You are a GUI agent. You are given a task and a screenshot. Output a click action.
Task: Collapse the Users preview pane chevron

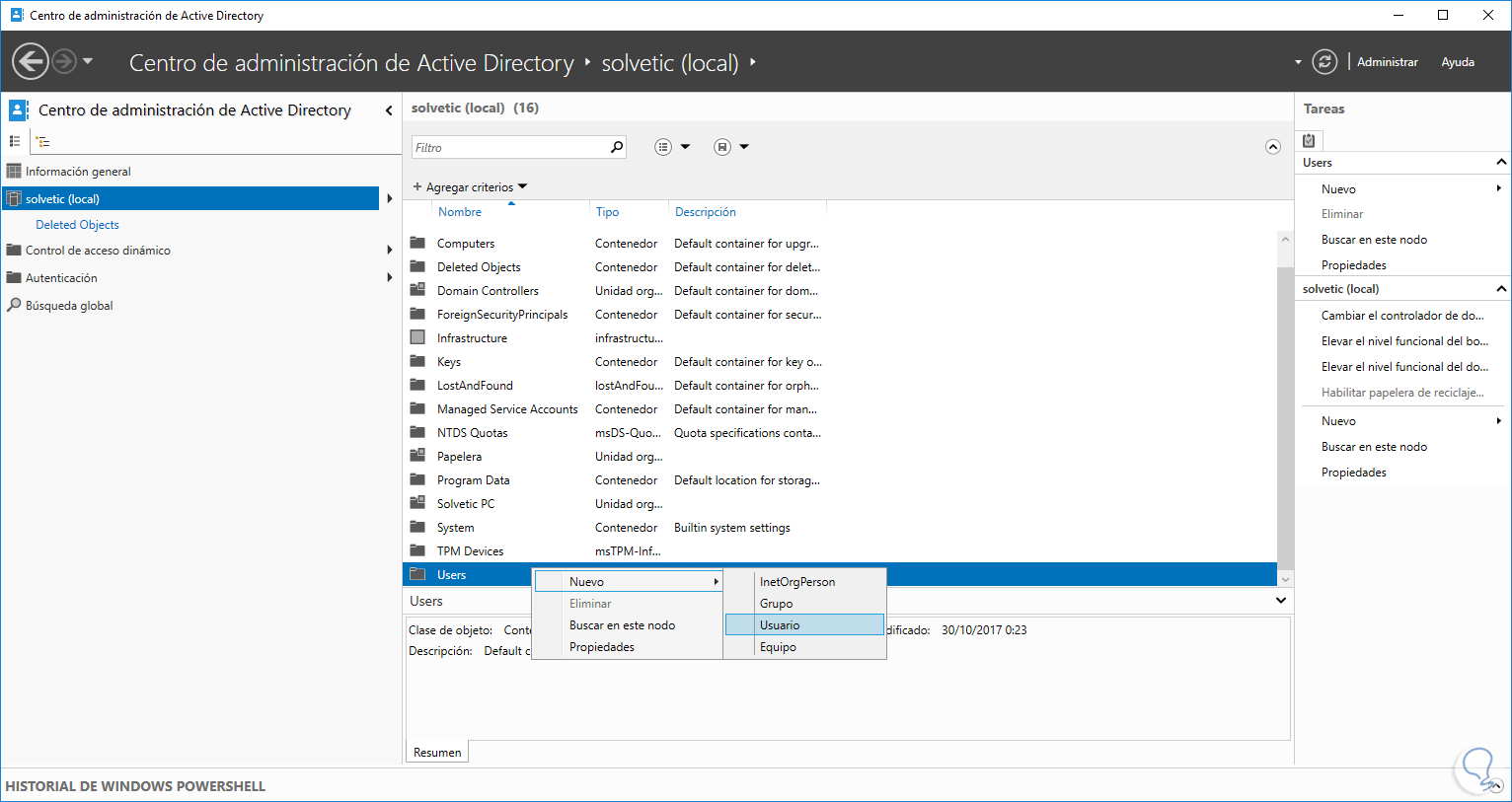click(x=1280, y=601)
